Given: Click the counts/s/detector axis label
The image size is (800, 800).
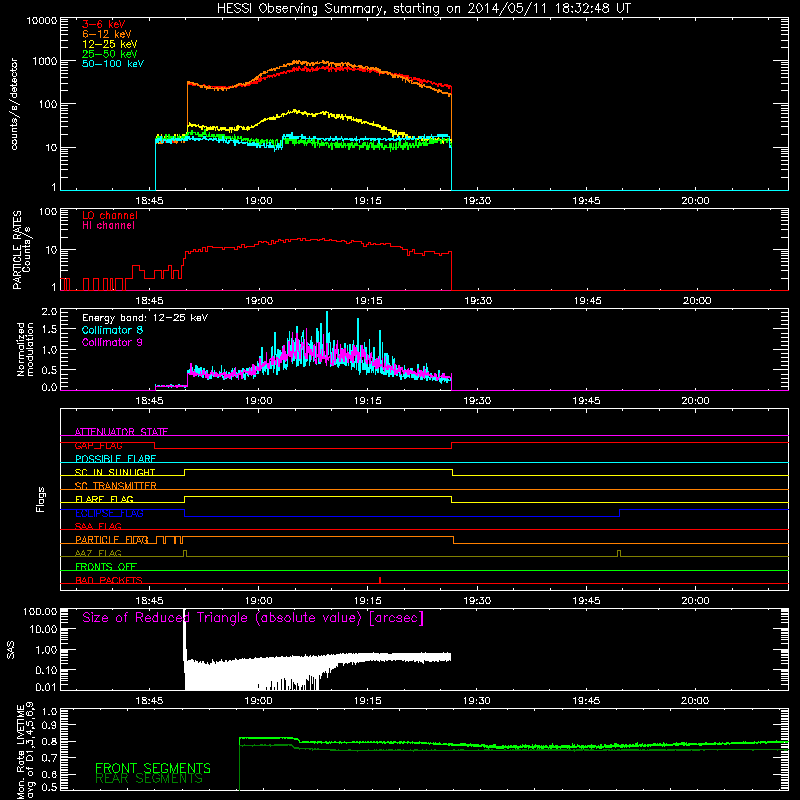Looking at the screenshot, I should pyautogui.click(x=14, y=104).
